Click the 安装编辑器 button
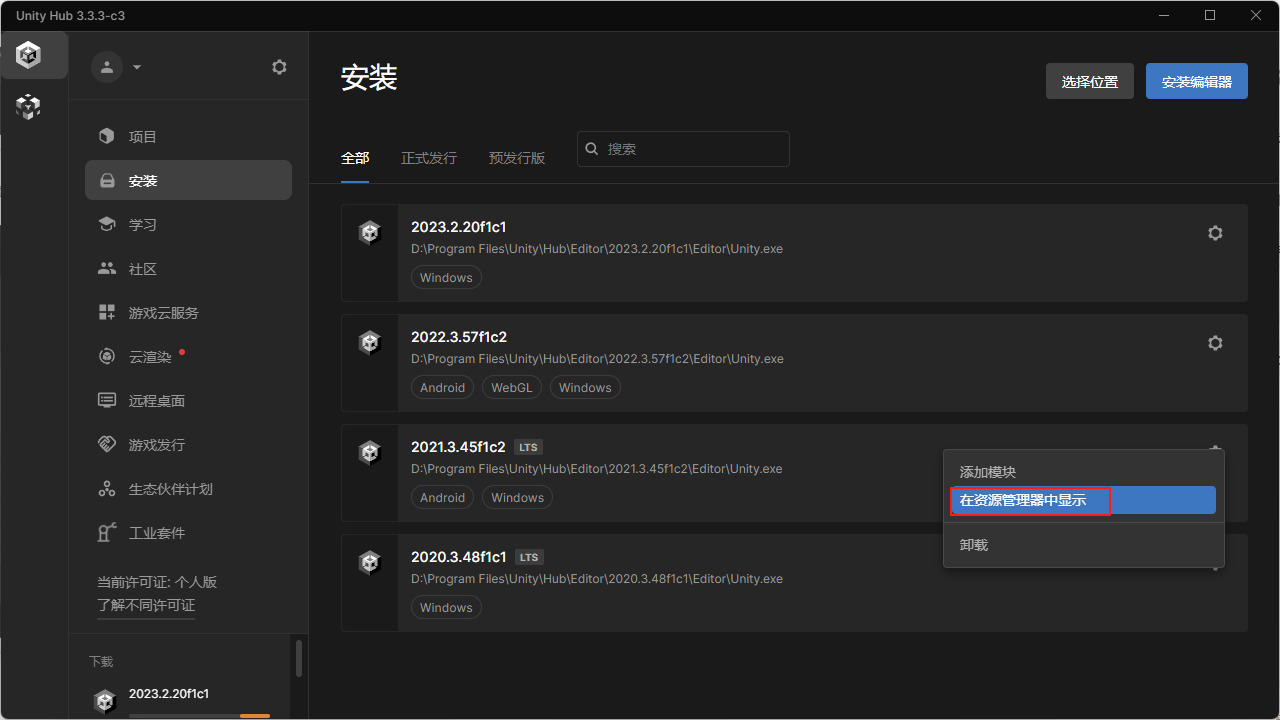 [1197, 82]
